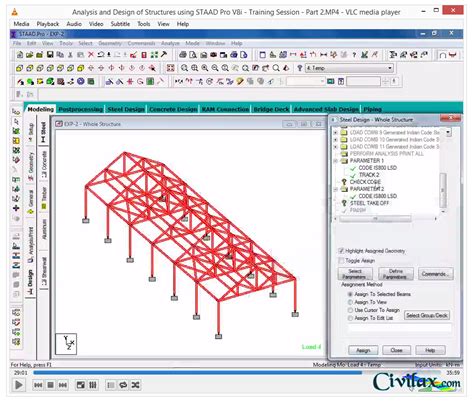Click the vertical scrollbar of design tree
The width and height of the screenshot is (474, 408).
pyautogui.click(x=443, y=191)
